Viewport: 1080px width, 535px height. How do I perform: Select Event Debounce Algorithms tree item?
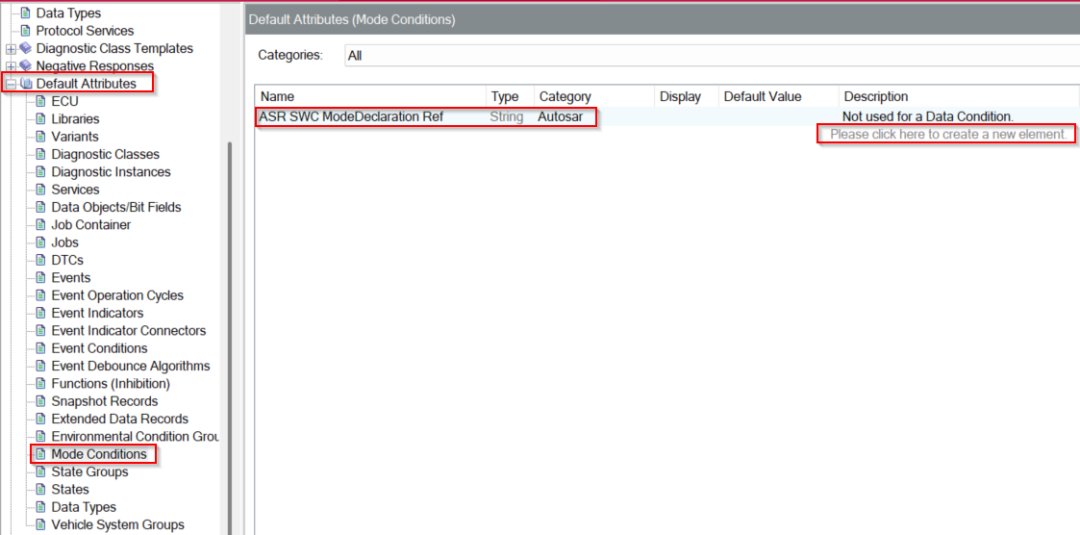point(131,366)
